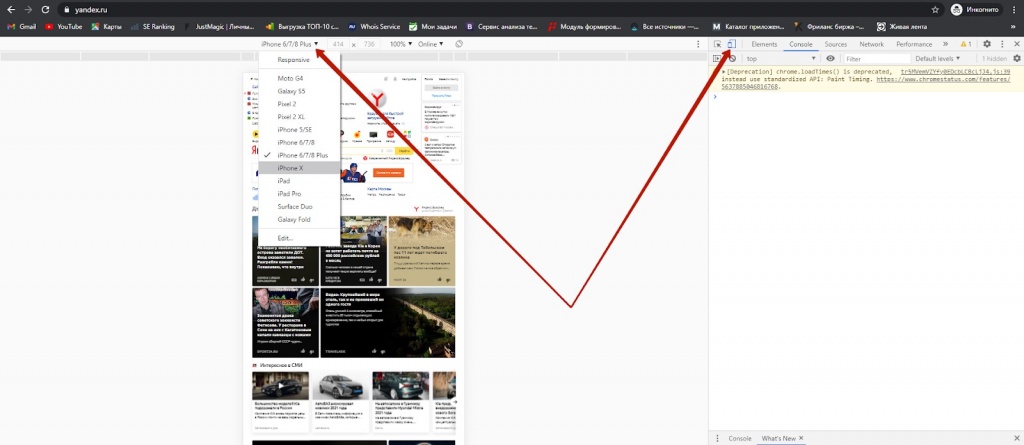Switch to the Sources tab
The image size is (1024, 445).
(835, 44)
